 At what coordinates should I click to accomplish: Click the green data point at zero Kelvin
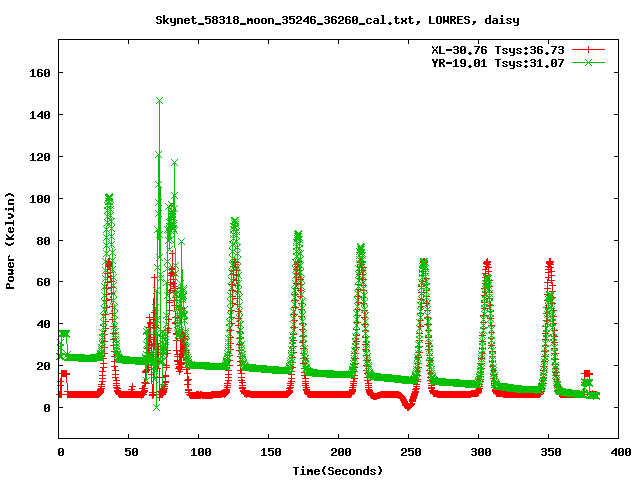click(x=156, y=407)
